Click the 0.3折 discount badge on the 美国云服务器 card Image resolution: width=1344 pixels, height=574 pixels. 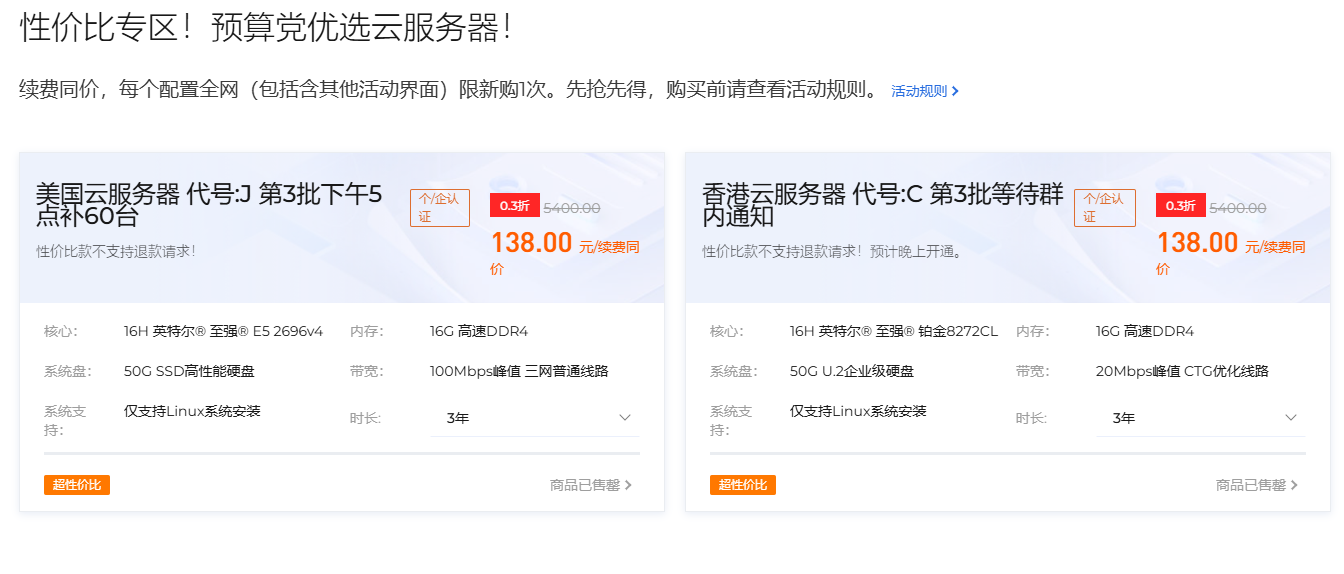[514, 206]
